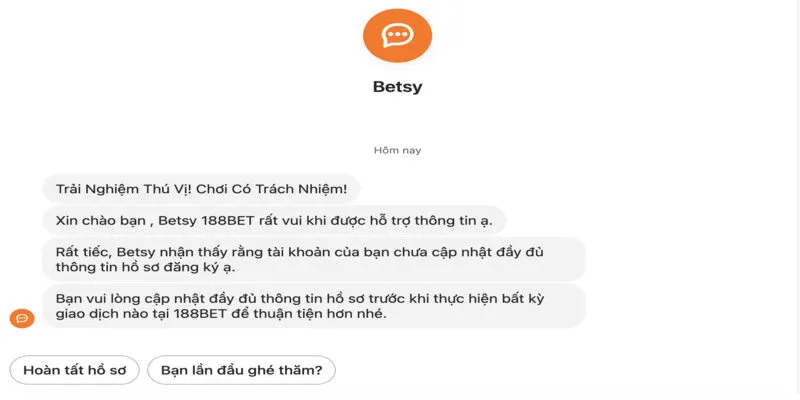Click the "giao dịch" text in last message

tap(90, 314)
